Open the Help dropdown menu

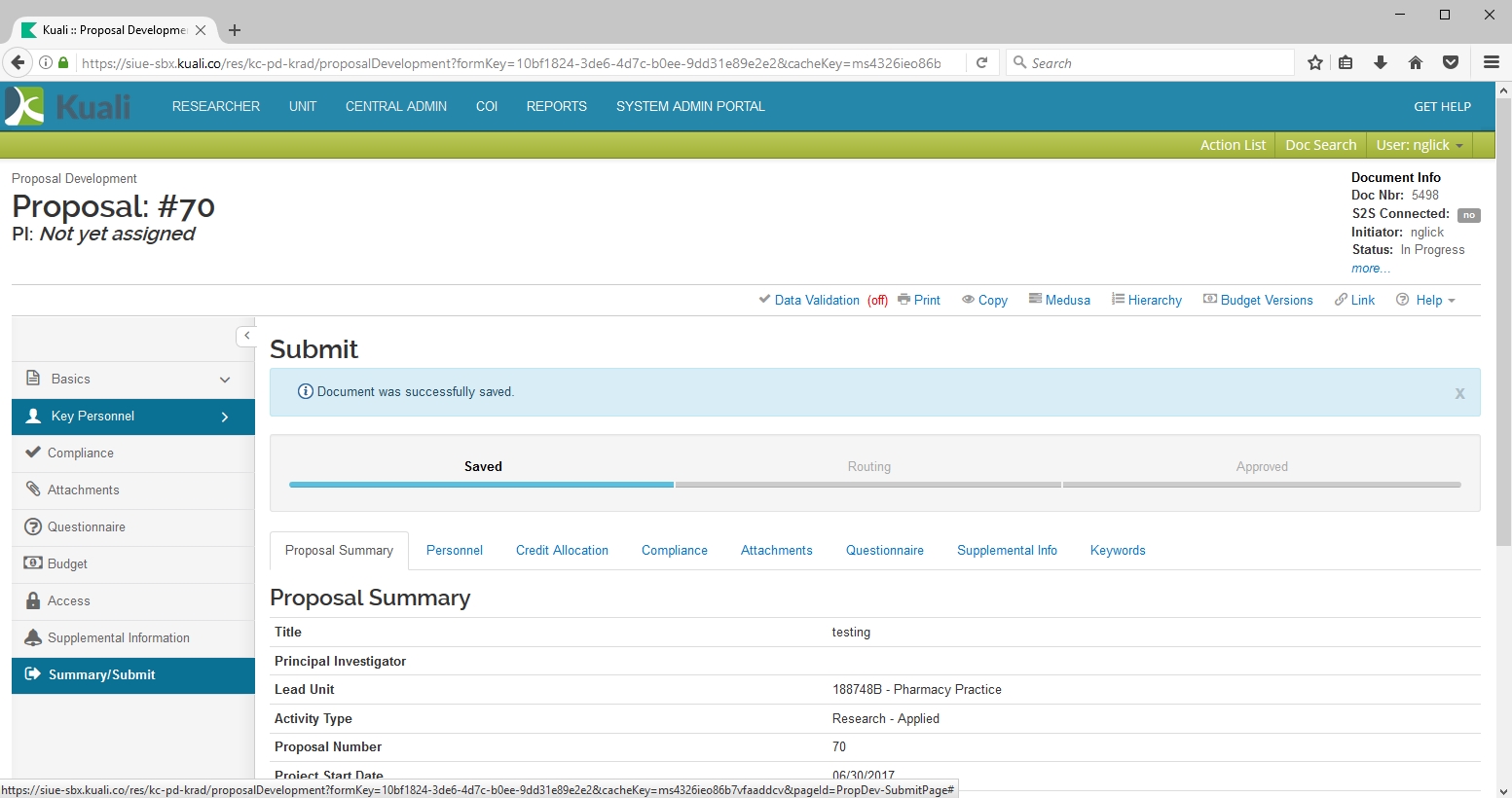click(1426, 300)
